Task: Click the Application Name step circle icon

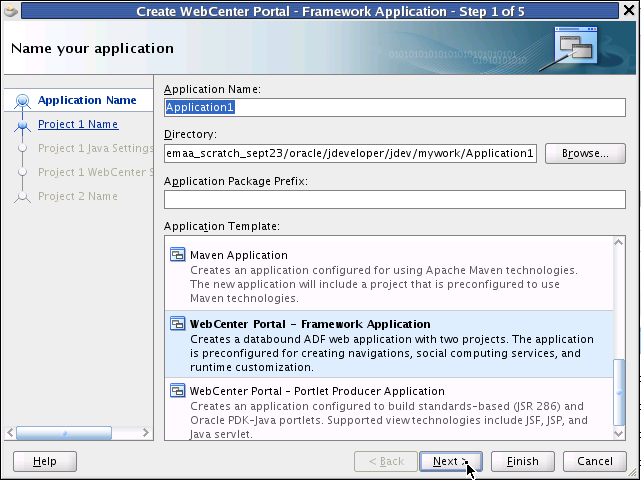Action: (22, 101)
